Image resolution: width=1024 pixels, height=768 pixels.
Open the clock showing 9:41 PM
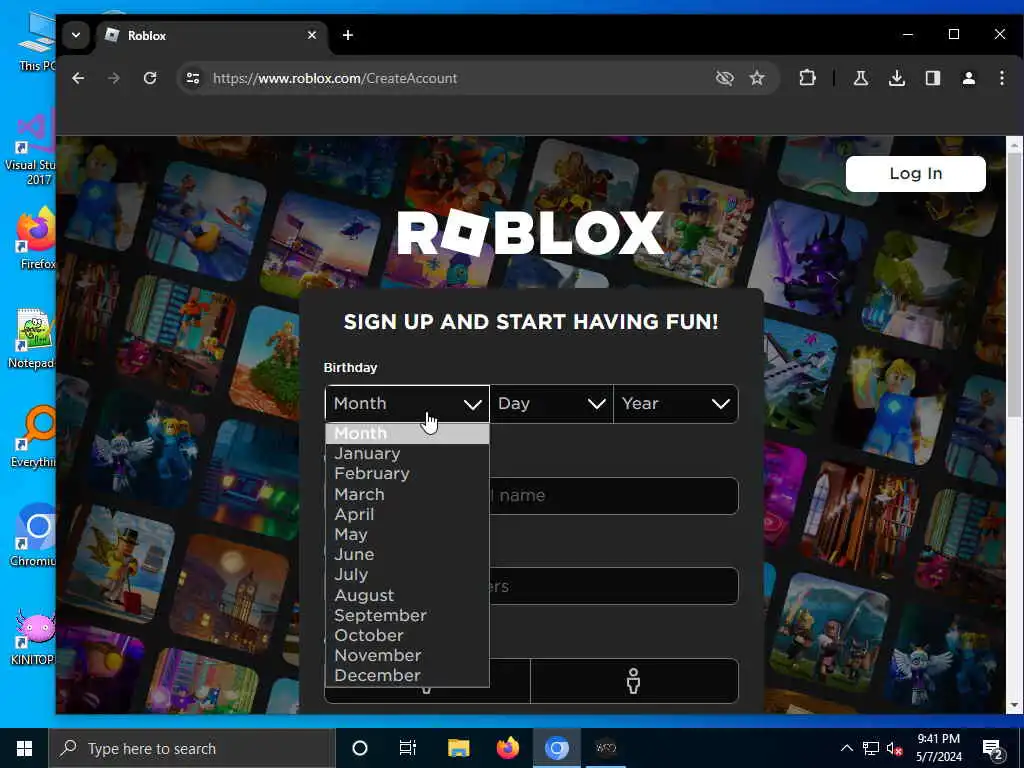938,748
